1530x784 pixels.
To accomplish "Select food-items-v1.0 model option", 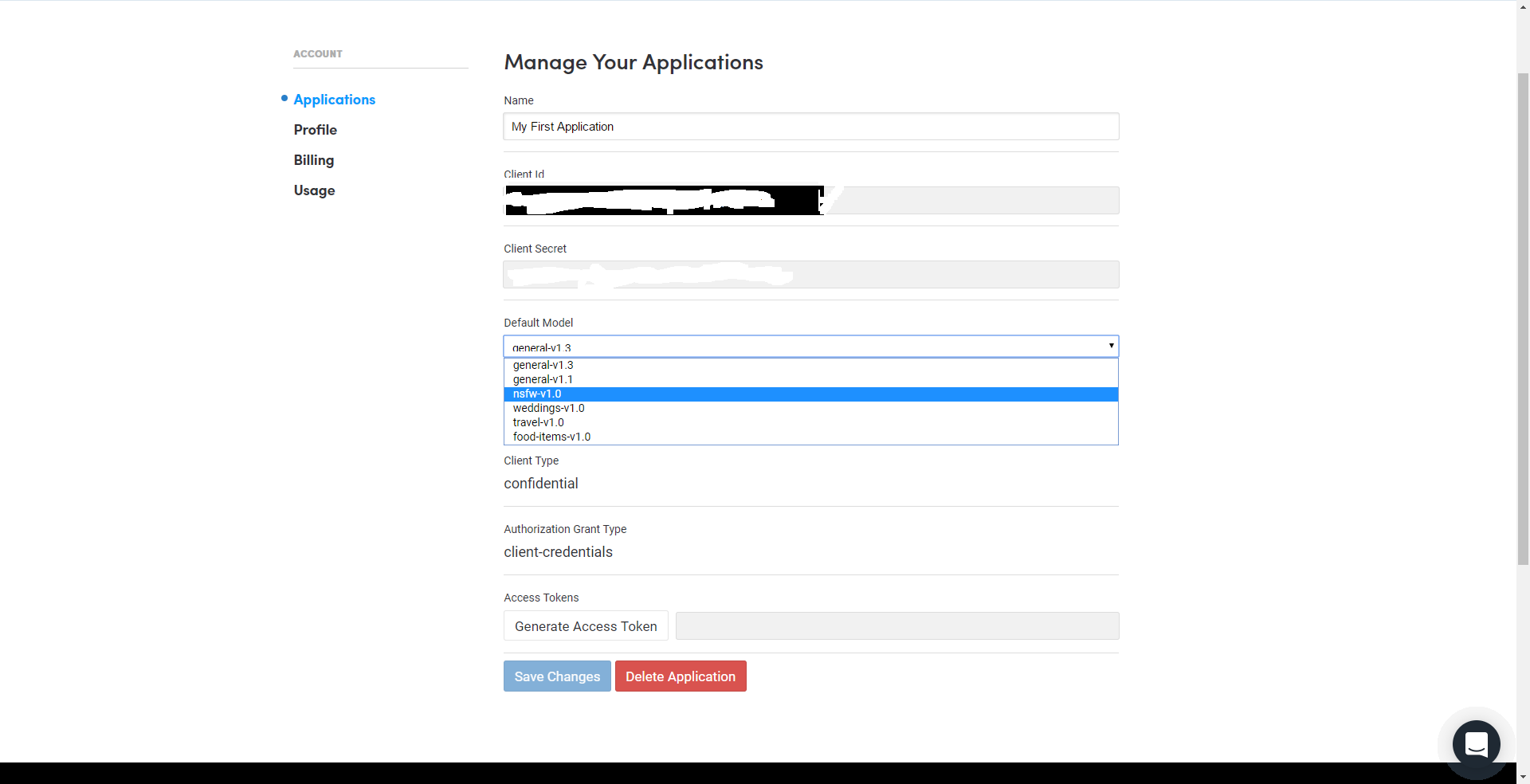I will 552,437.
